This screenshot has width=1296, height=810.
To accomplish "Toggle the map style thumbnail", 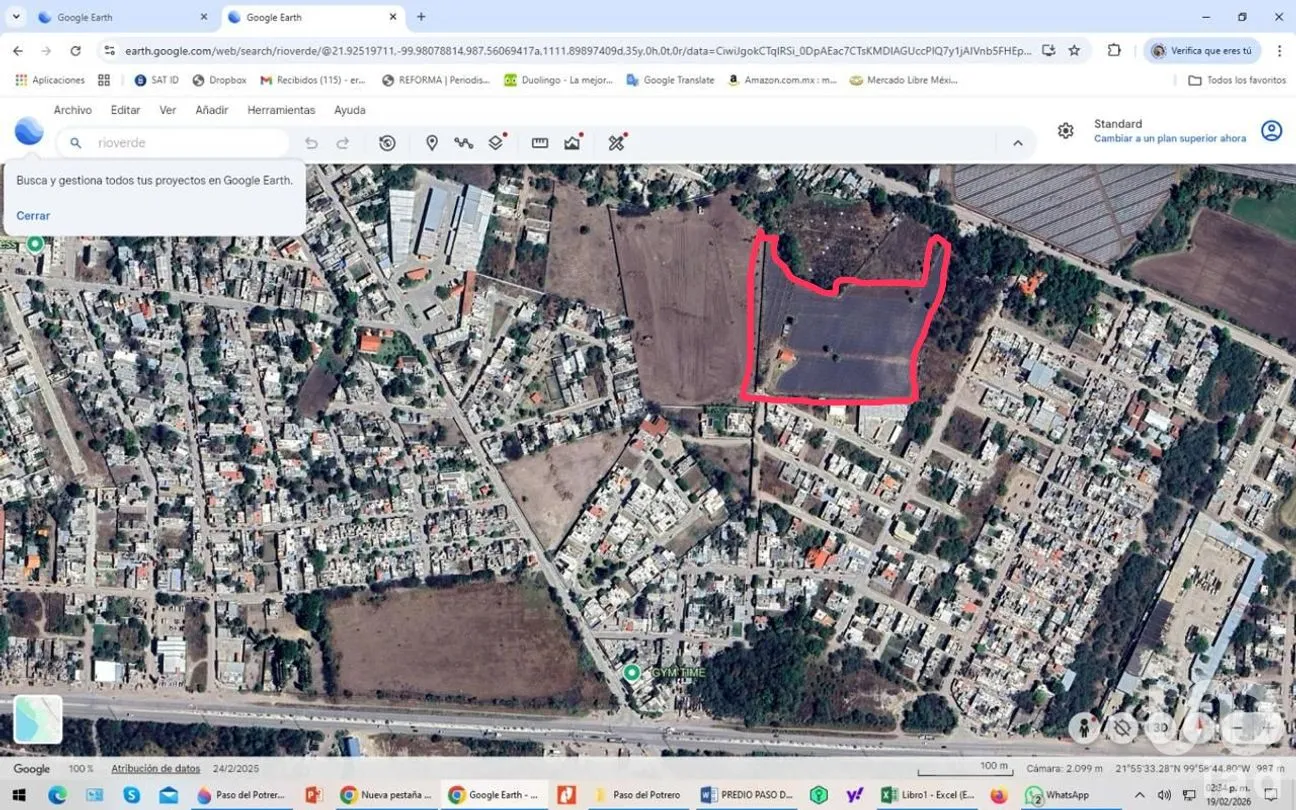I will [x=38, y=719].
